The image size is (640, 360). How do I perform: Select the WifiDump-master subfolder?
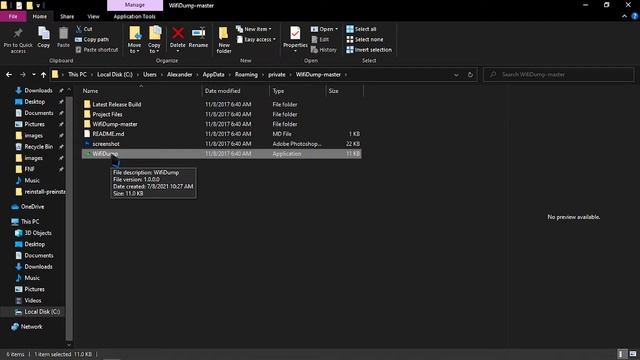pyautogui.click(x=222, y=124)
